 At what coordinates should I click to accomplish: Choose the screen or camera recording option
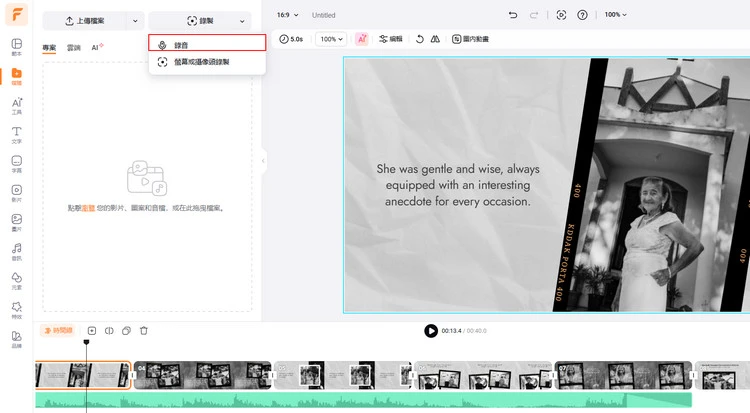206,62
